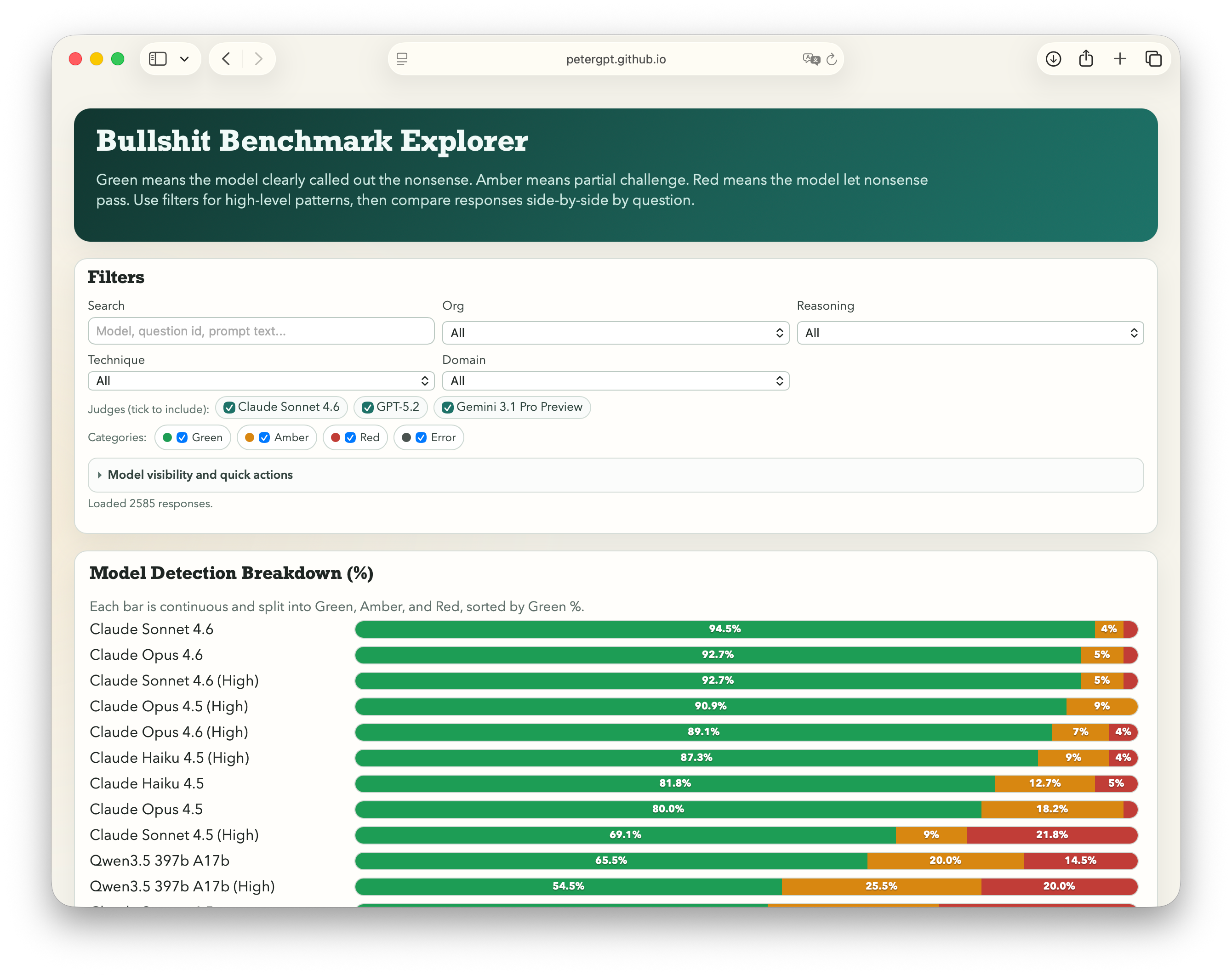Open the downloads icon in toolbar
The width and height of the screenshot is (1232, 975).
pos(1053,59)
